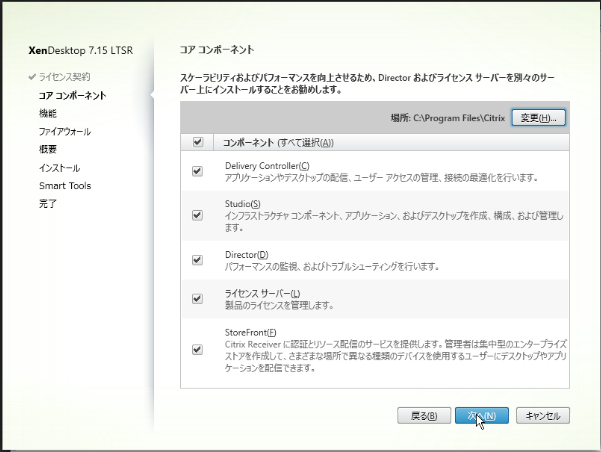Open the 完了 step in sidebar
The image size is (601, 452).
tap(48, 204)
